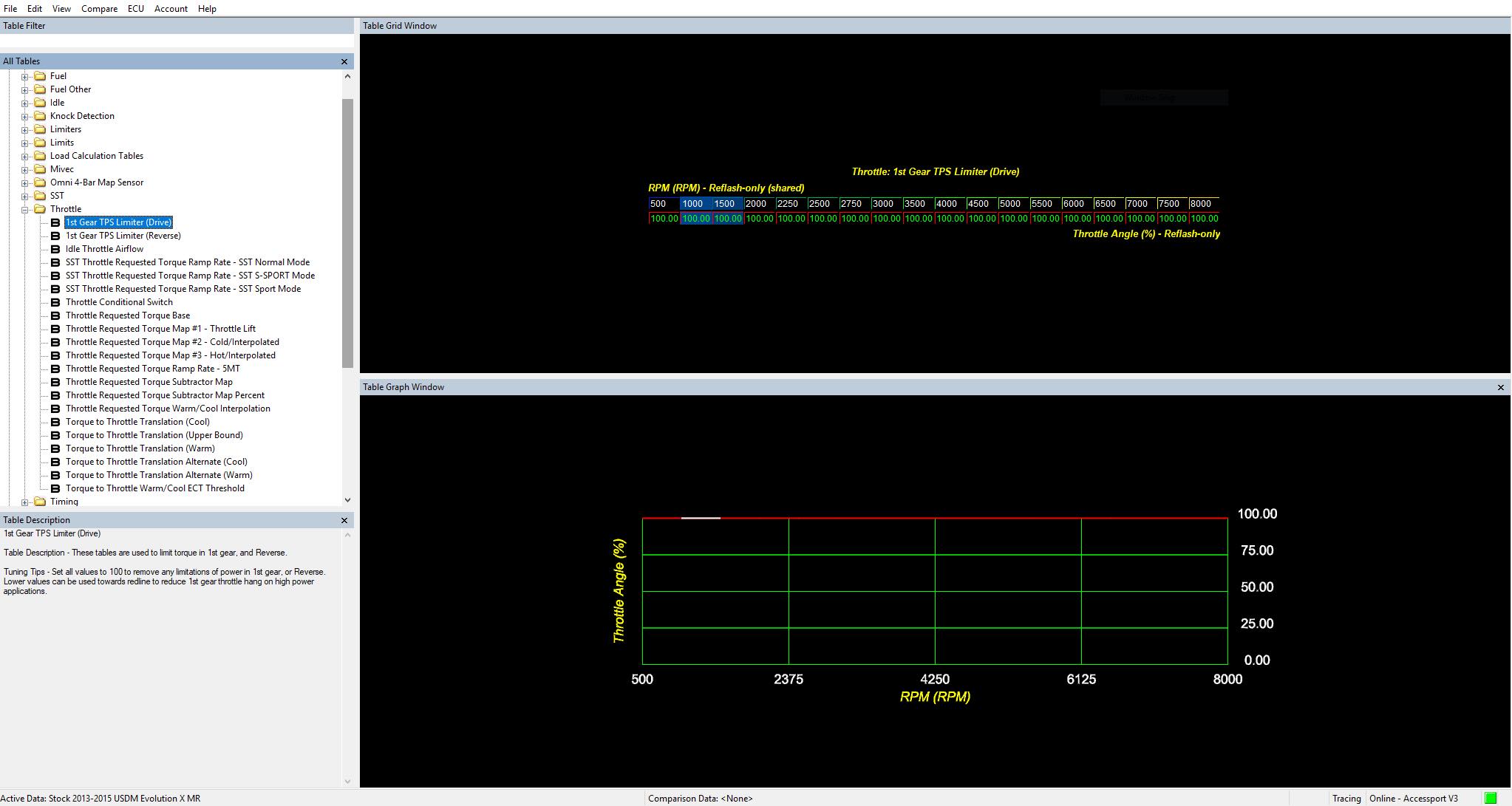Open SST Throttle Ramp Rate S-SPORT Mode table
The width and height of the screenshot is (1512, 806).
(190, 276)
